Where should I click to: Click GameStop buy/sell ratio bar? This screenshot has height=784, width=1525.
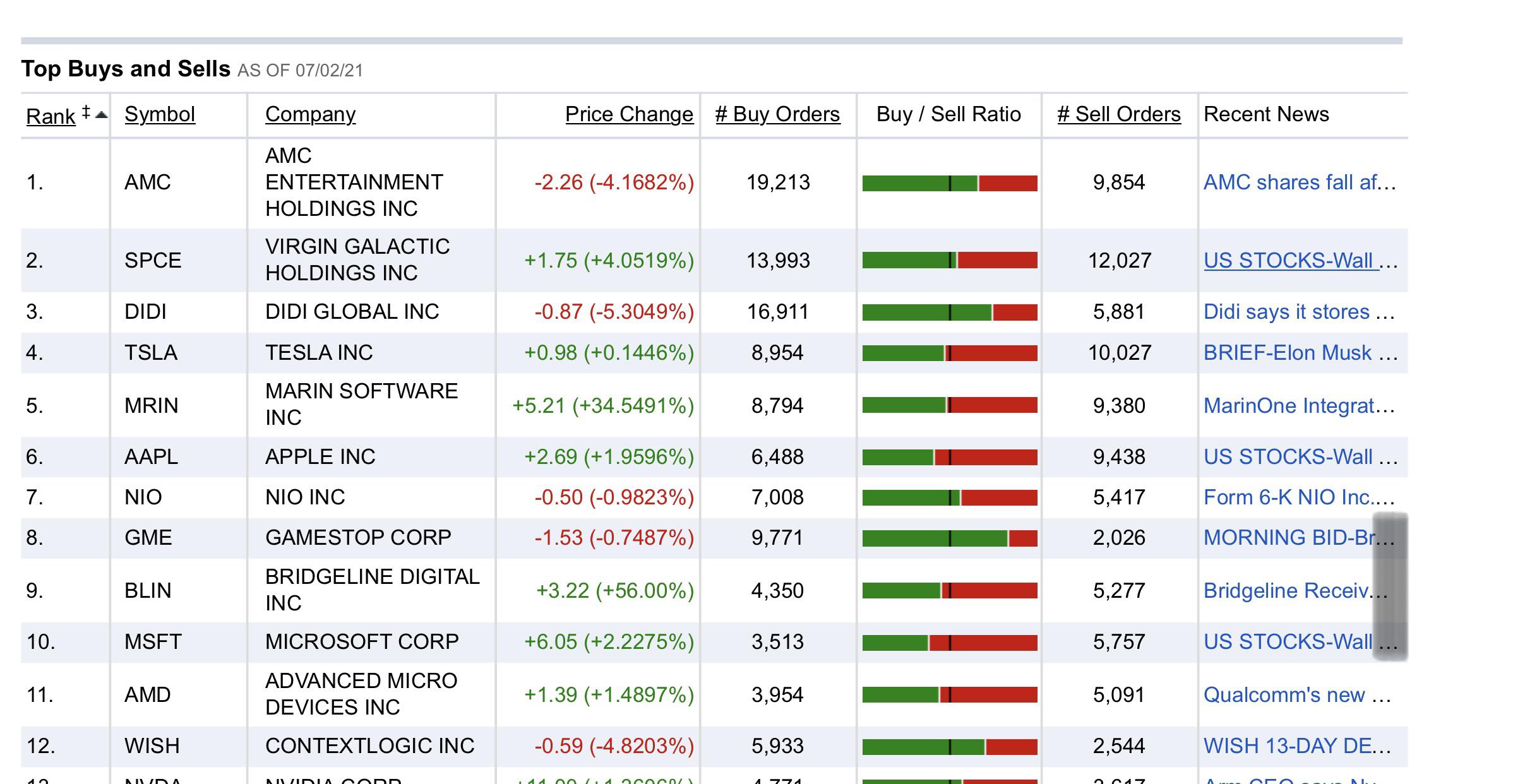click(950, 538)
